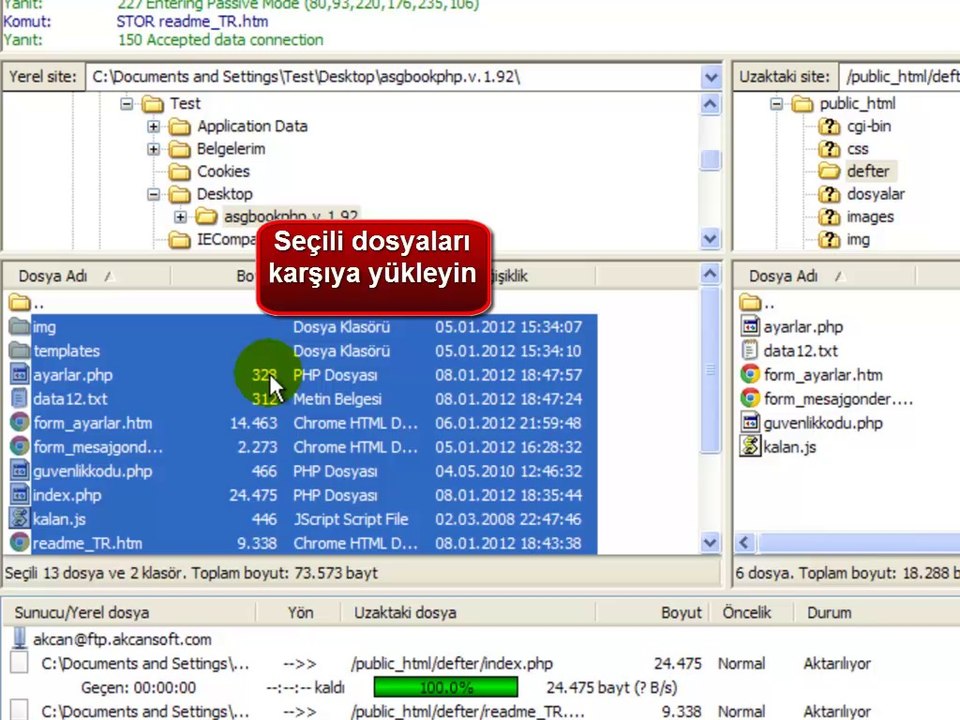
Task: Click the local form_mesajgond... Chrome icon
Action: pos(20,446)
